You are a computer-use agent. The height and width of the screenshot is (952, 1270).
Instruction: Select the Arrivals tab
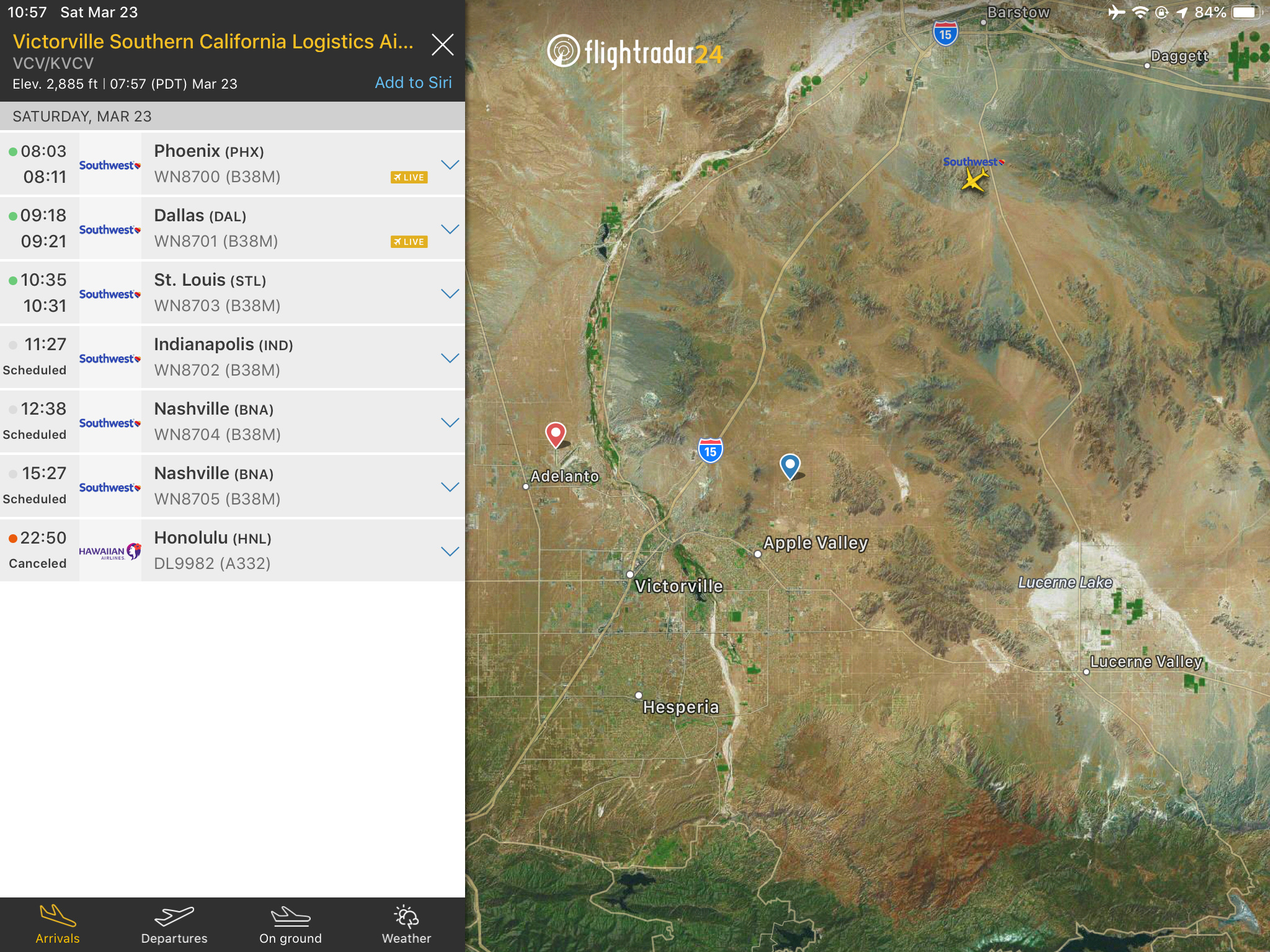58,925
